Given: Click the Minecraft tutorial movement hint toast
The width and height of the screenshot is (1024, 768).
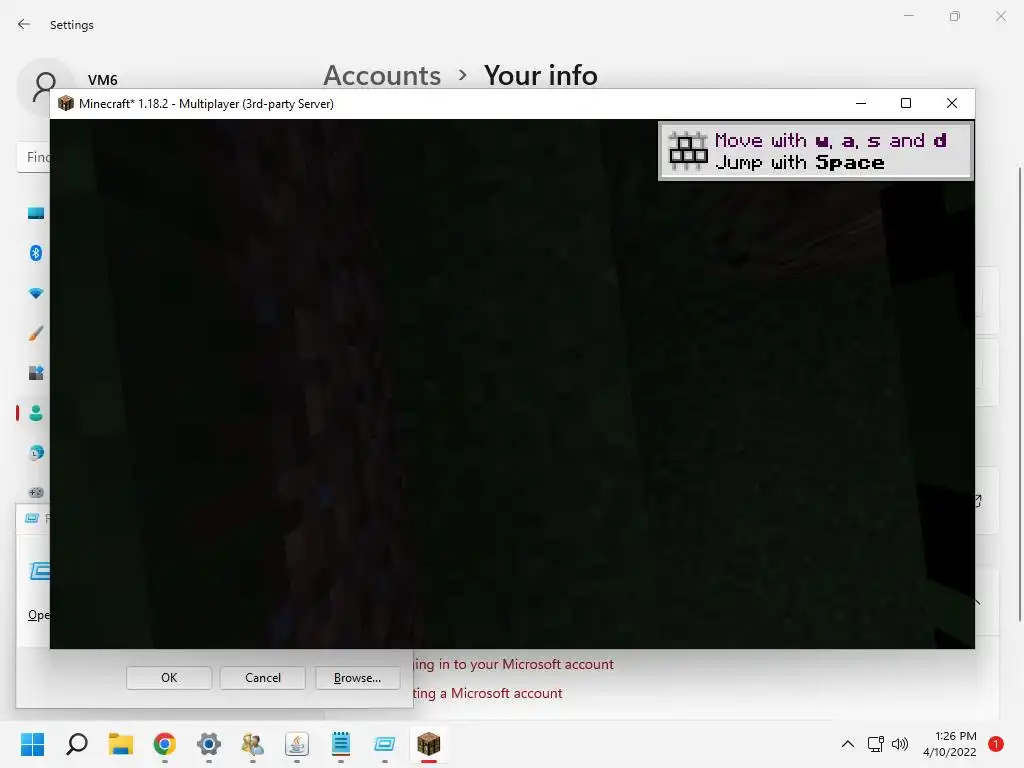Looking at the screenshot, I should pos(816,151).
